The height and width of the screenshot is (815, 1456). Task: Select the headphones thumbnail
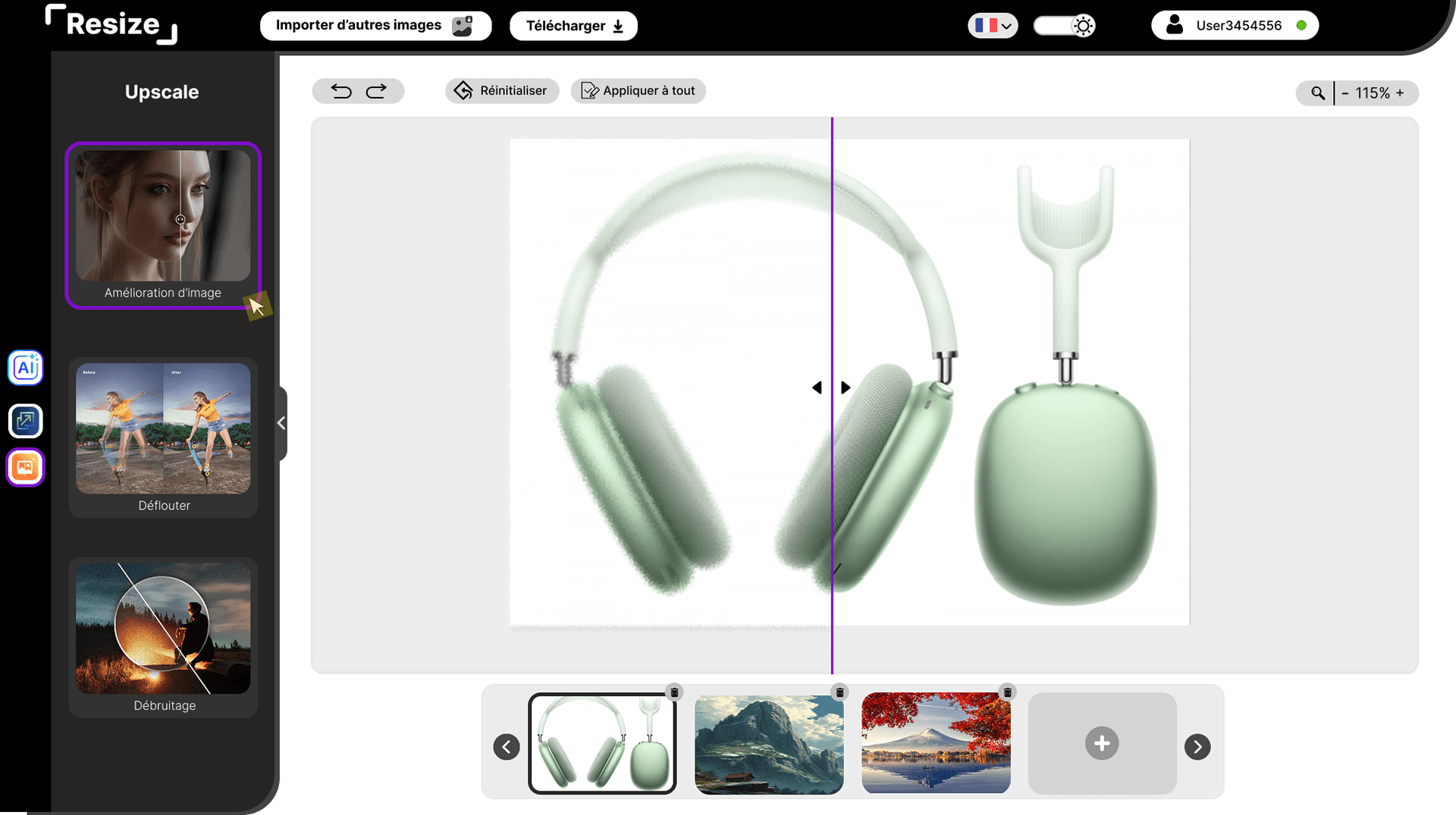[x=602, y=744]
